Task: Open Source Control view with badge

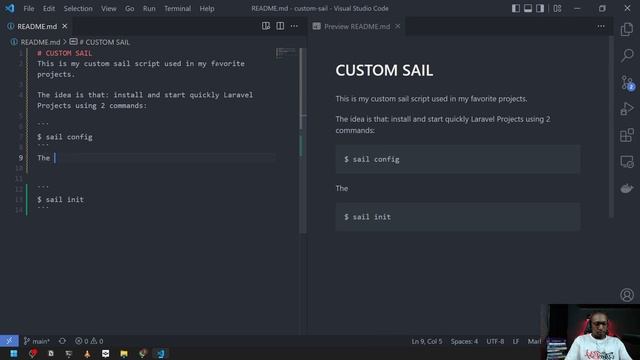Action: point(627,82)
